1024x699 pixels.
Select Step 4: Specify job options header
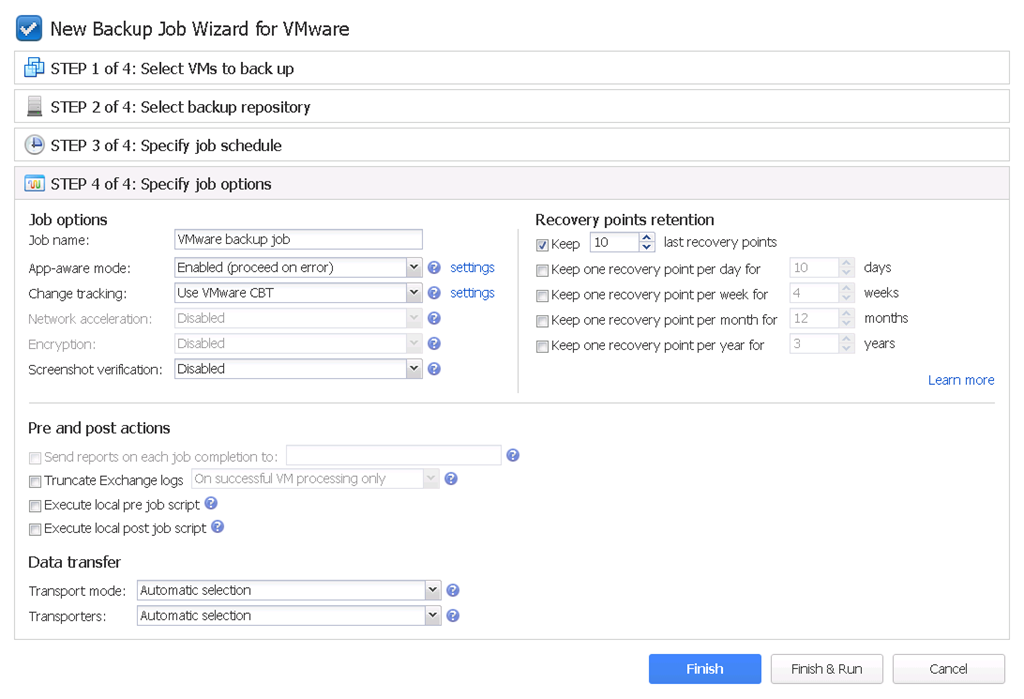[x=512, y=184]
